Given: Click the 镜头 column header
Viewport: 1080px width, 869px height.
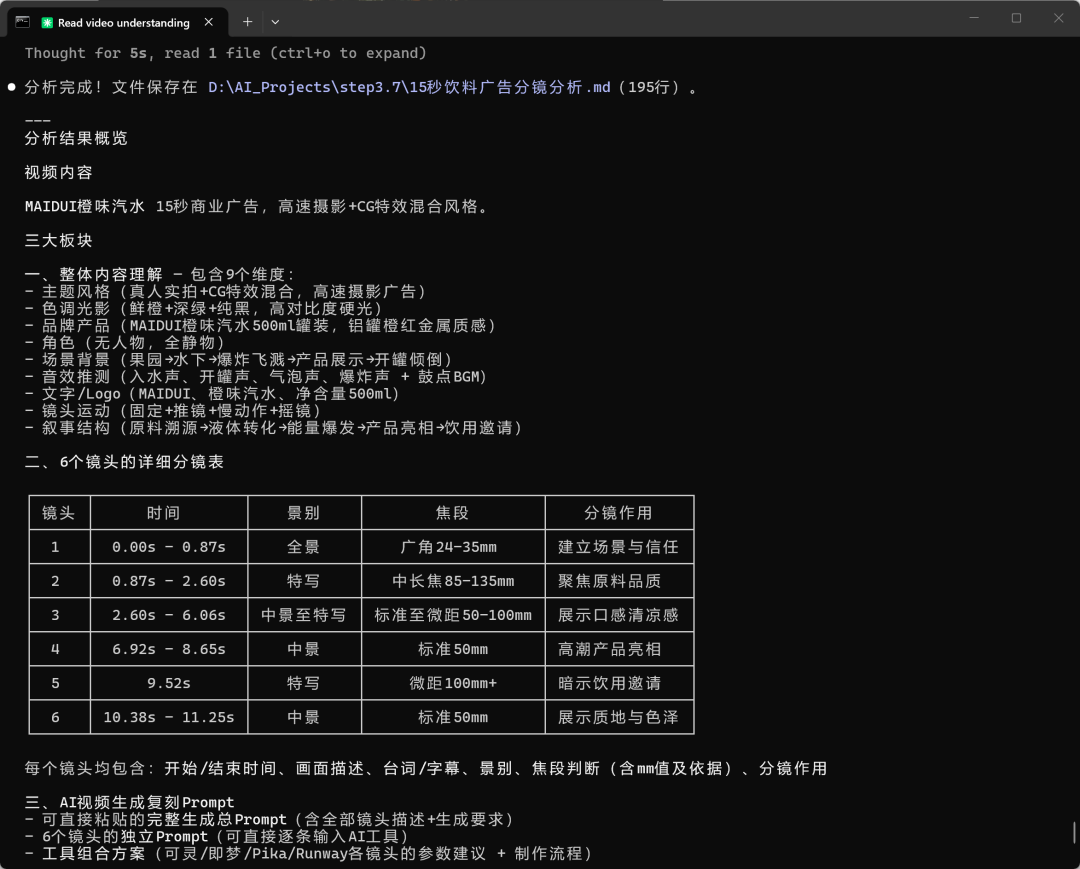Looking at the screenshot, I should 59,513.
